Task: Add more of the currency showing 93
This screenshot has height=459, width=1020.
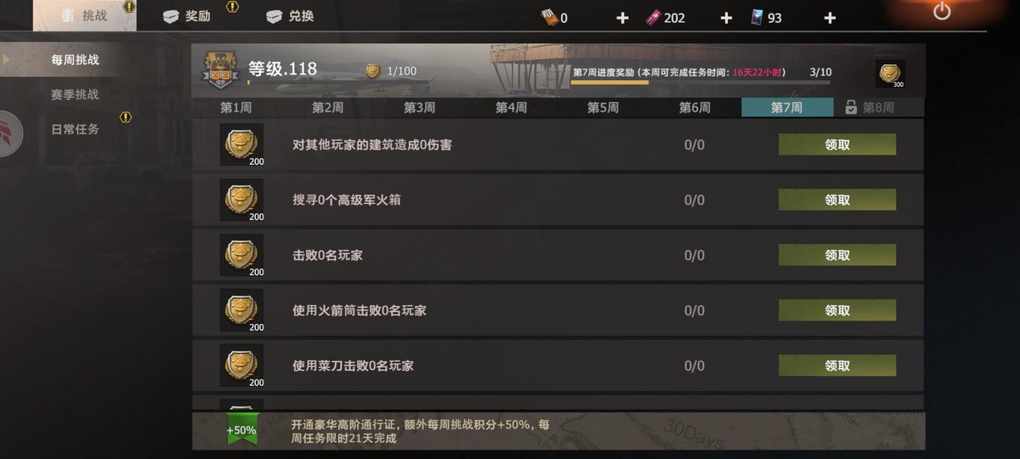Action: pyautogui.click(x=829, y=18)
